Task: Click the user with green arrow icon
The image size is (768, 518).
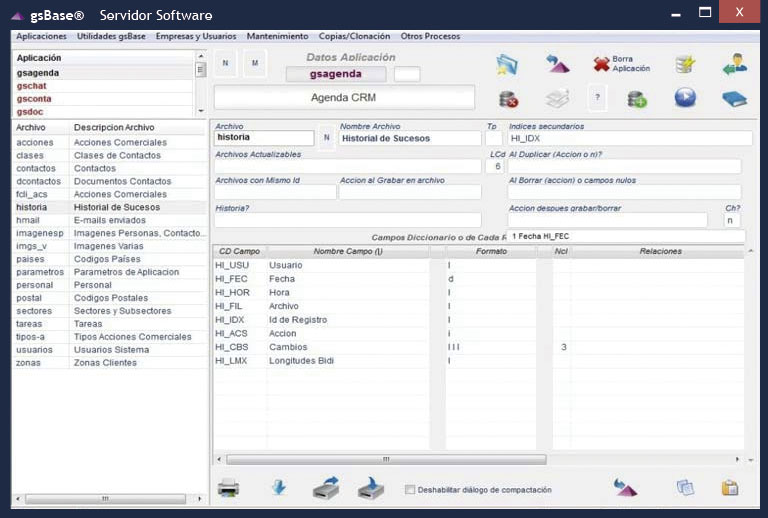Action: 735,64
